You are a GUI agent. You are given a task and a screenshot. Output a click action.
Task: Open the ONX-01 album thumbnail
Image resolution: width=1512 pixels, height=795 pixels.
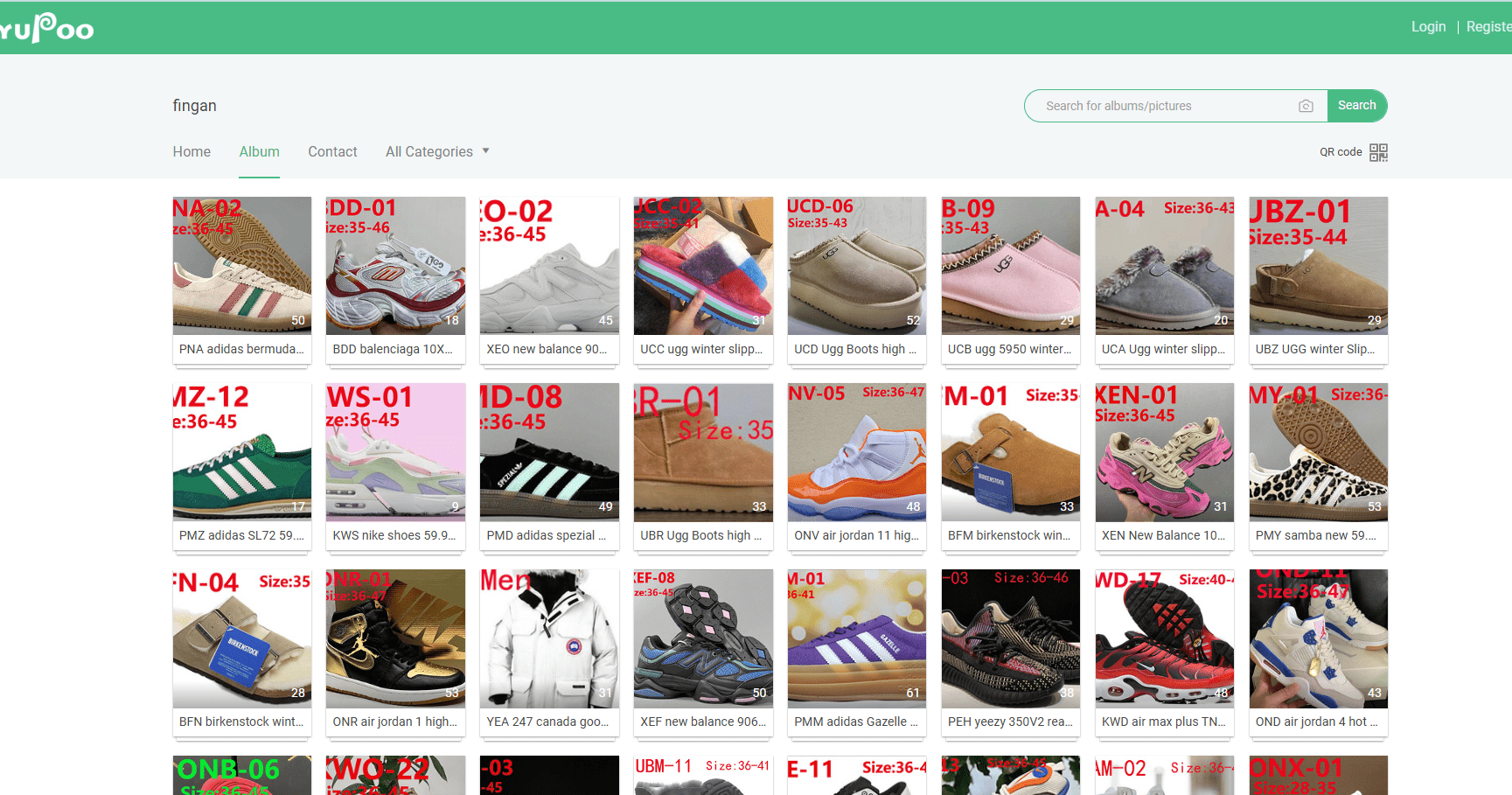[1319, 775]
